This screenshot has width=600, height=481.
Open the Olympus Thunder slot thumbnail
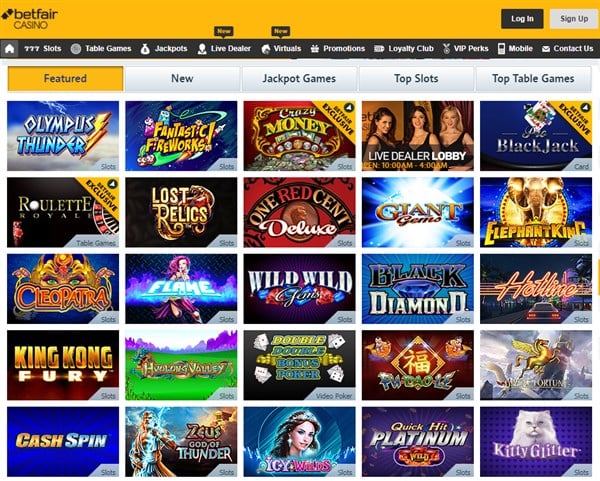click(x=63, y=136)
